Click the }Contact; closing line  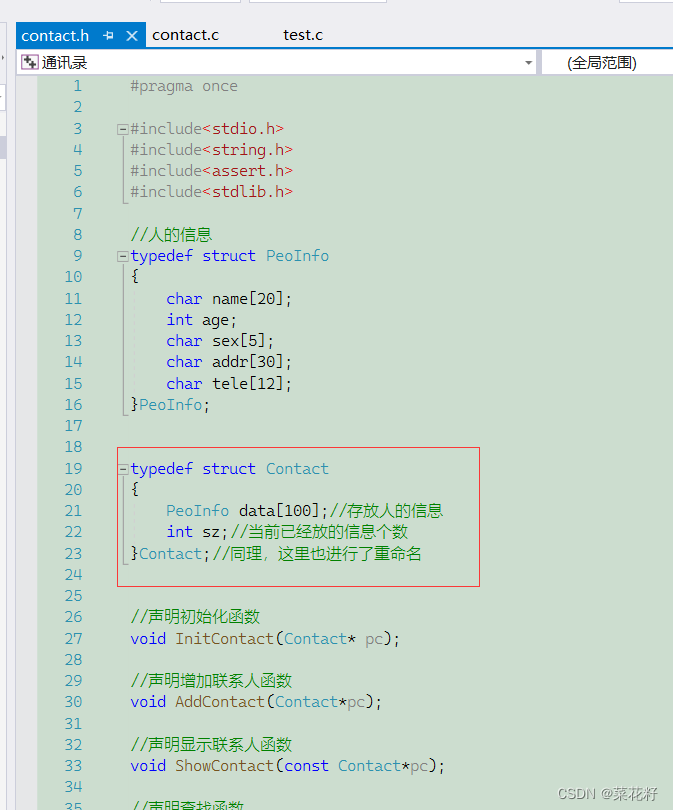coord(170,554)
